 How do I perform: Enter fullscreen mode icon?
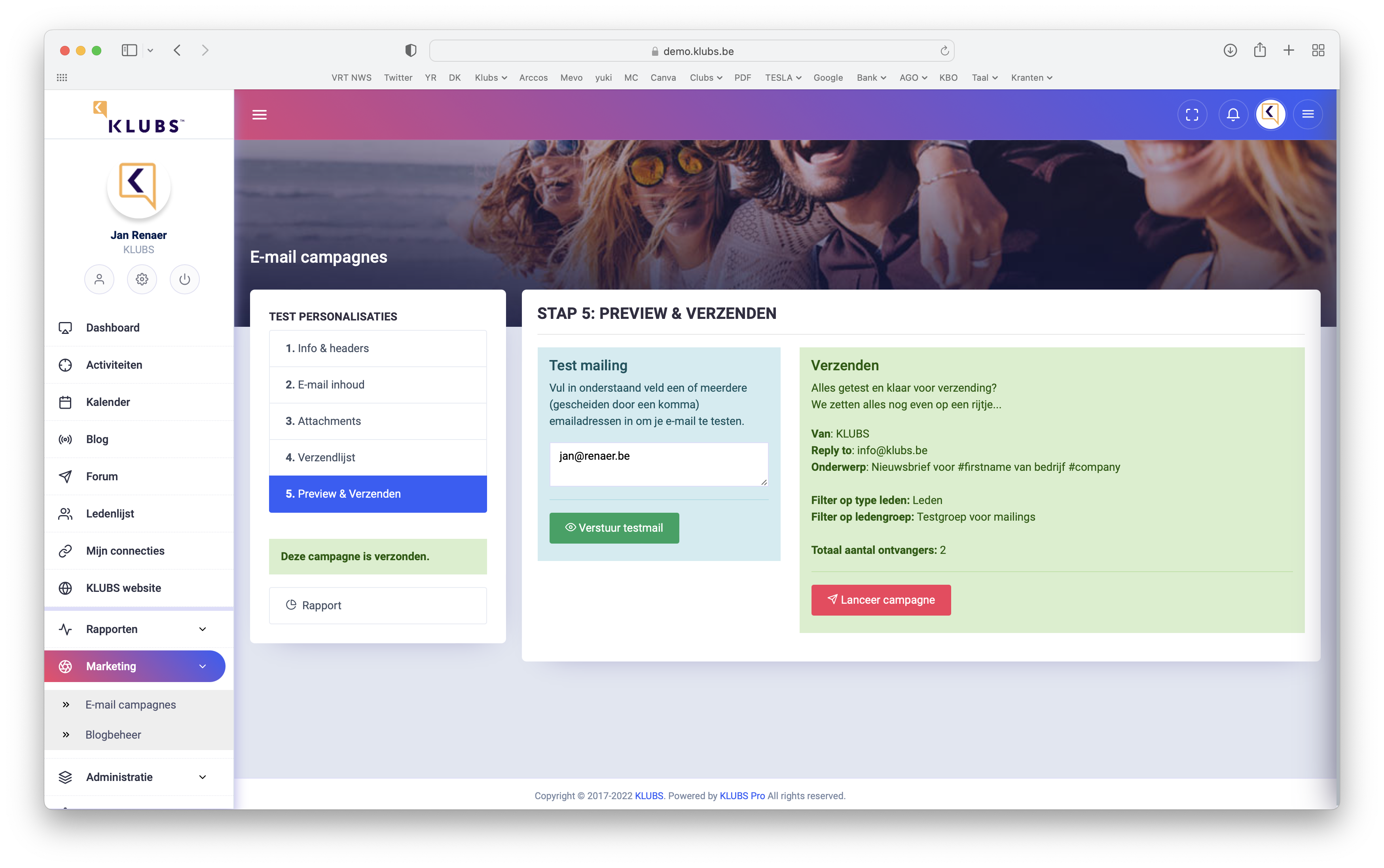pyautogui.click(x=1192, y=115)
